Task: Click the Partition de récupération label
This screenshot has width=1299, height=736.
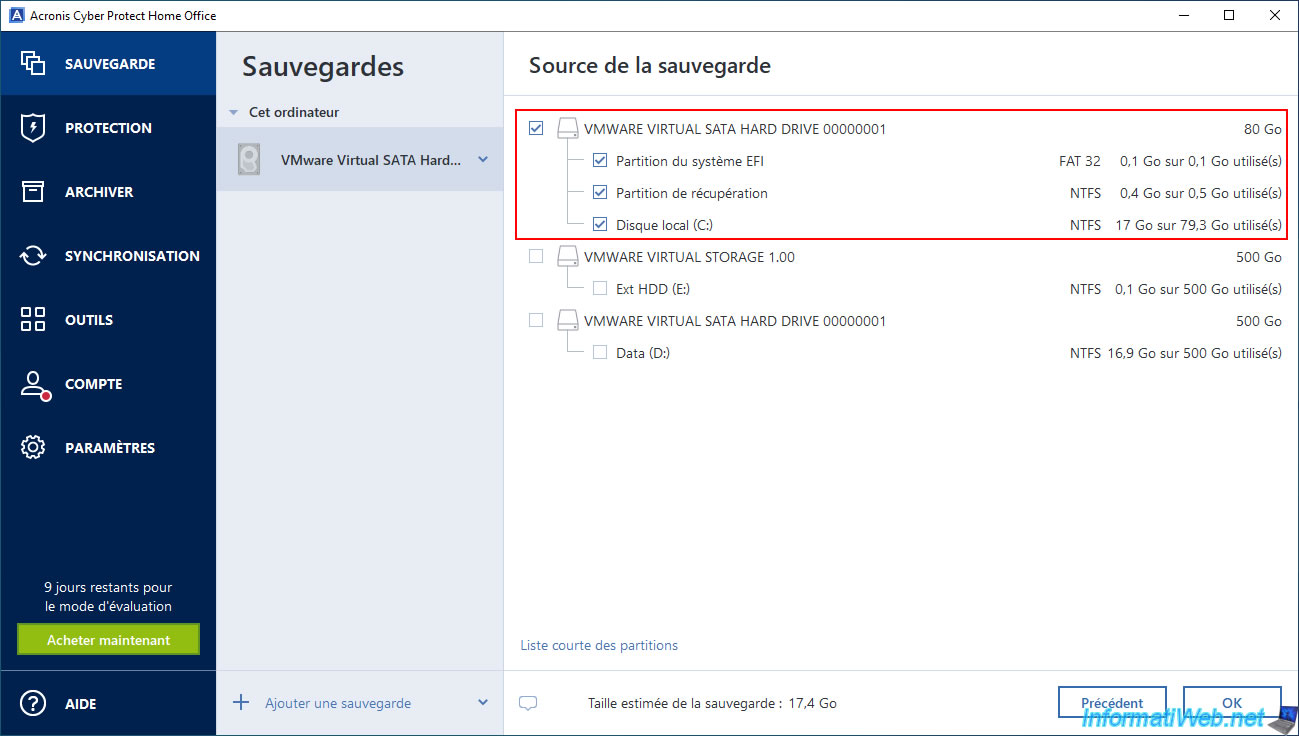Action: click(x=692, y=193)
